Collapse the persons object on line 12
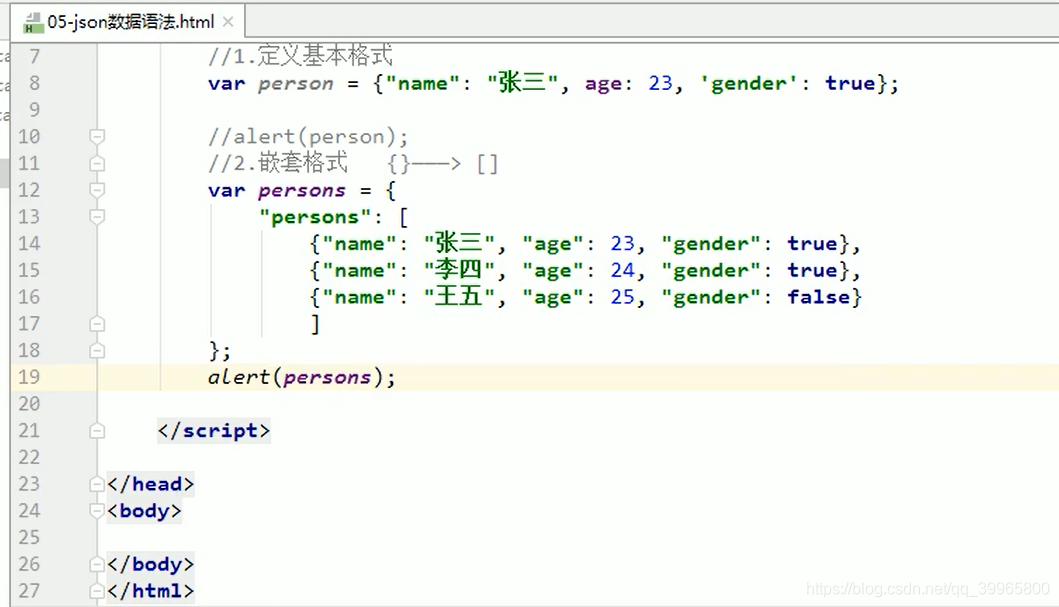1059x607 pixels. (97, 190)
